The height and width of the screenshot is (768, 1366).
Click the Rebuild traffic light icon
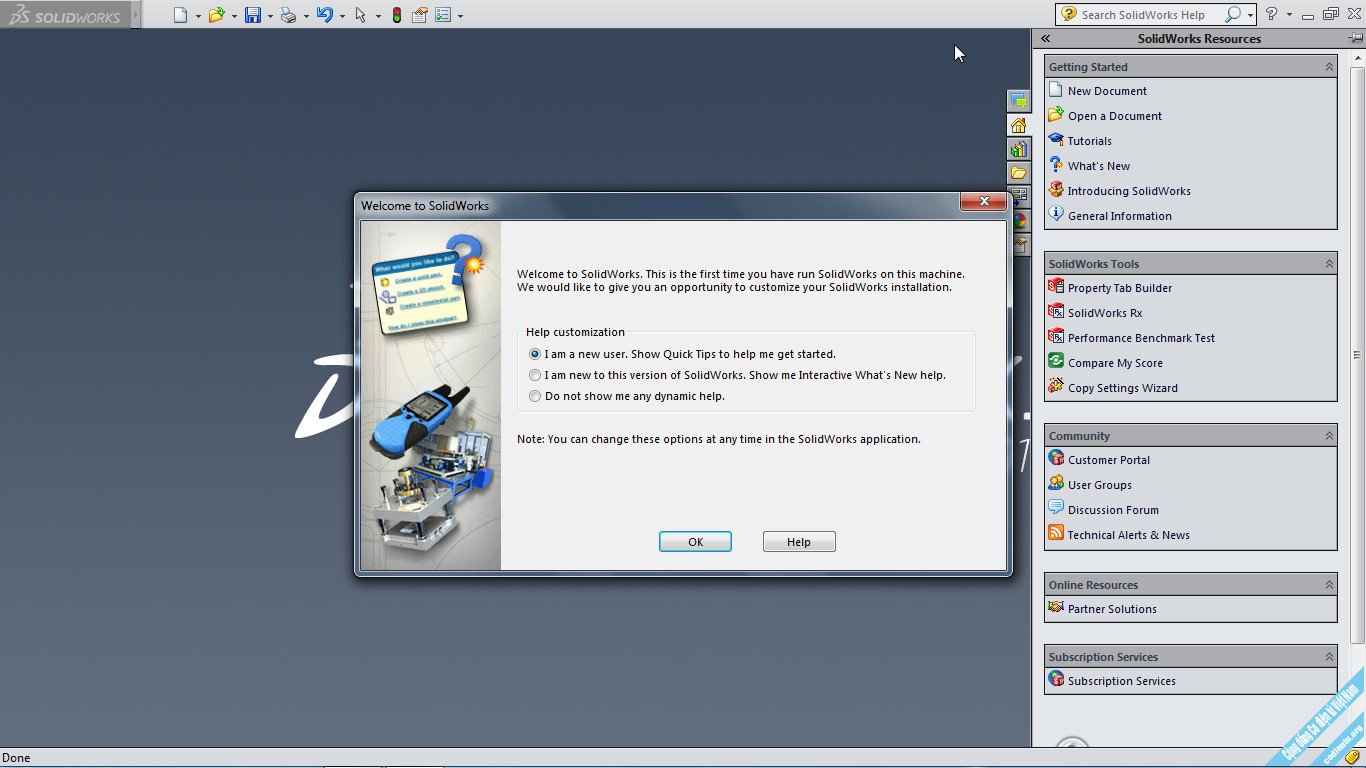(397, 15)
